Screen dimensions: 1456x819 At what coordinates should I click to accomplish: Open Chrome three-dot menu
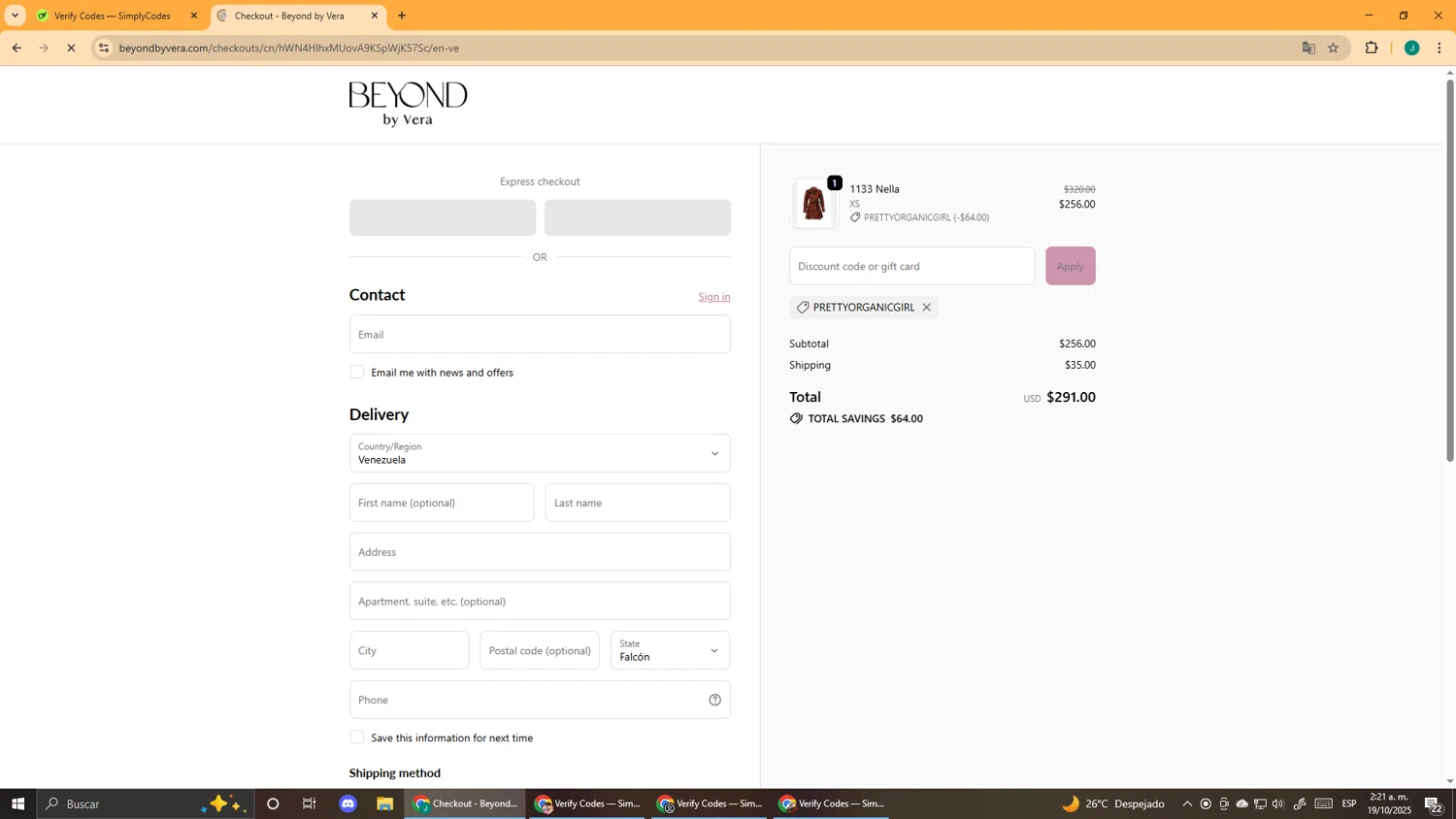(x=1439, y=48)
